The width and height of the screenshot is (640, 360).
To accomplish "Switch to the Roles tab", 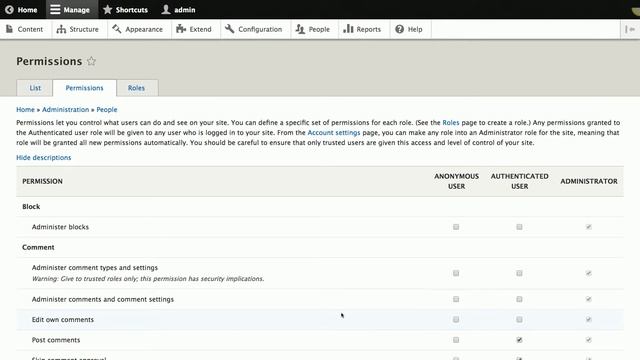I will (137, 88).
